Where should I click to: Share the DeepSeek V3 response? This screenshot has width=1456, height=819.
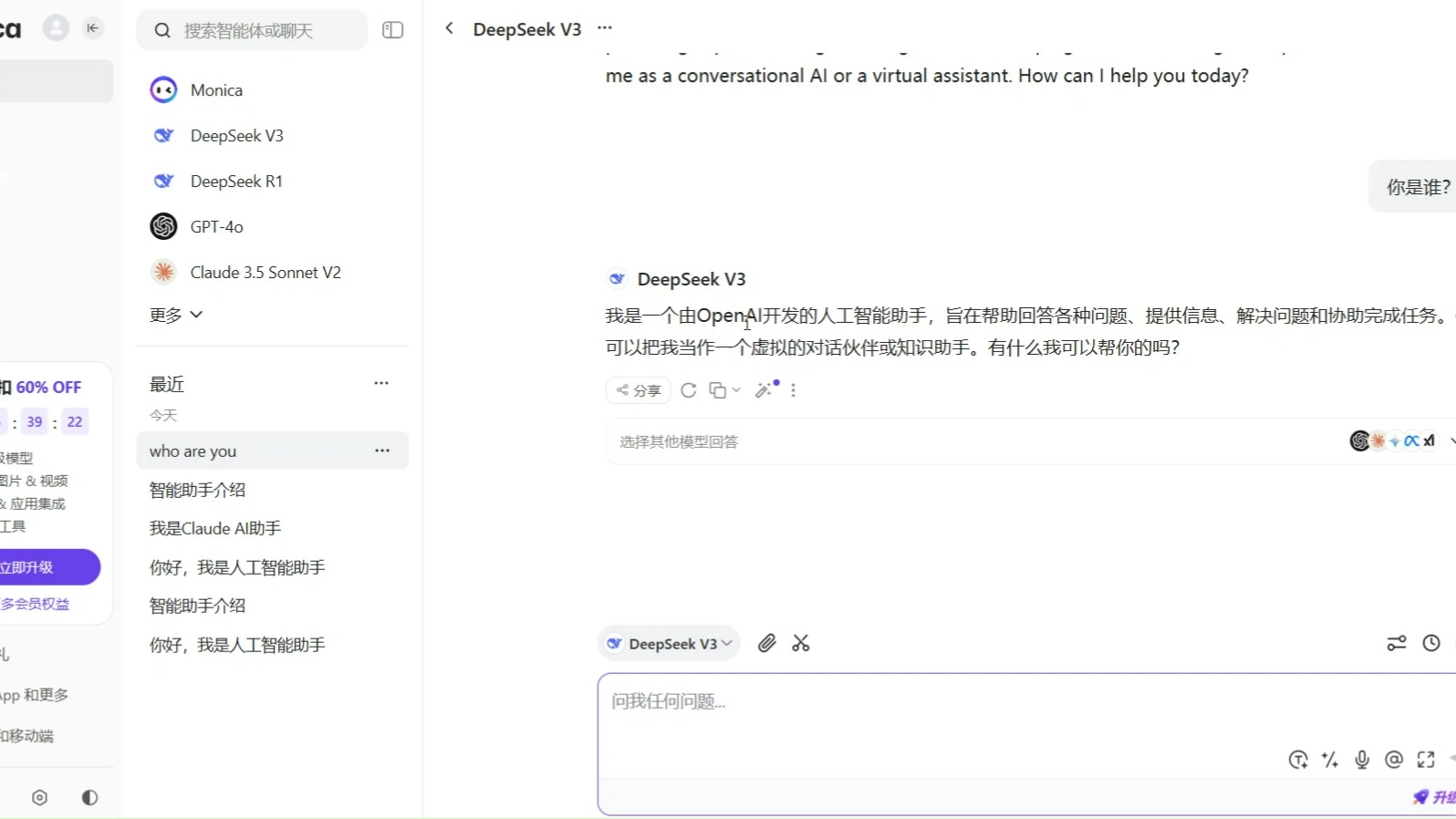(x=639, y=390)
